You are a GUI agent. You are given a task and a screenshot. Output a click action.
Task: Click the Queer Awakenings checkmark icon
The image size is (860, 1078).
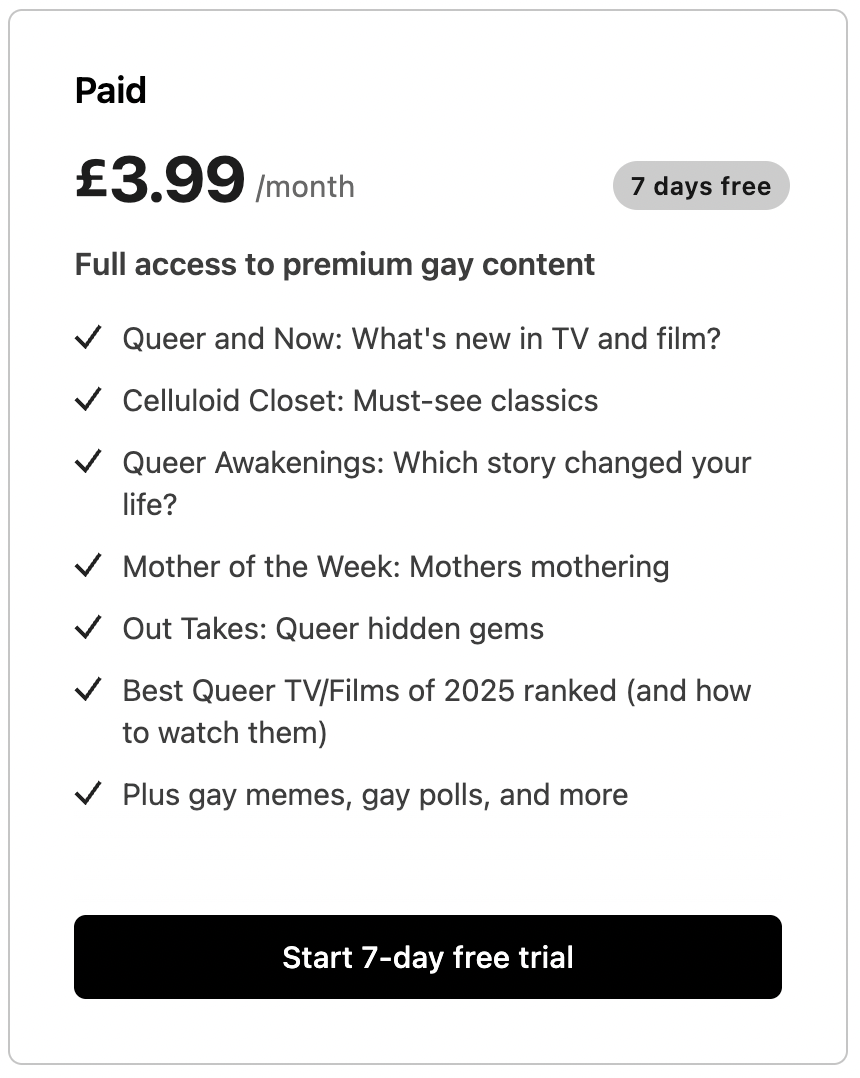click(89, 463)
